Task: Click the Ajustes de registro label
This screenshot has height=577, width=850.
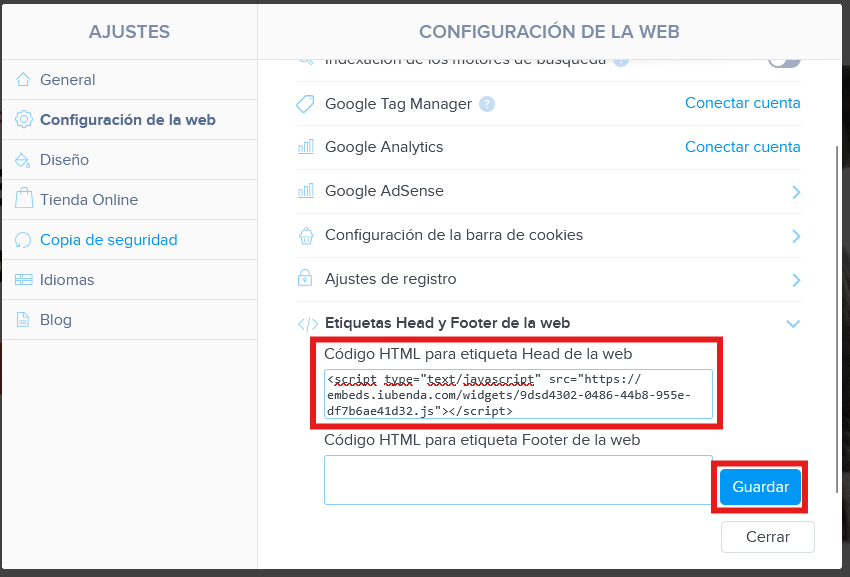Action: (x=390, y=279)
